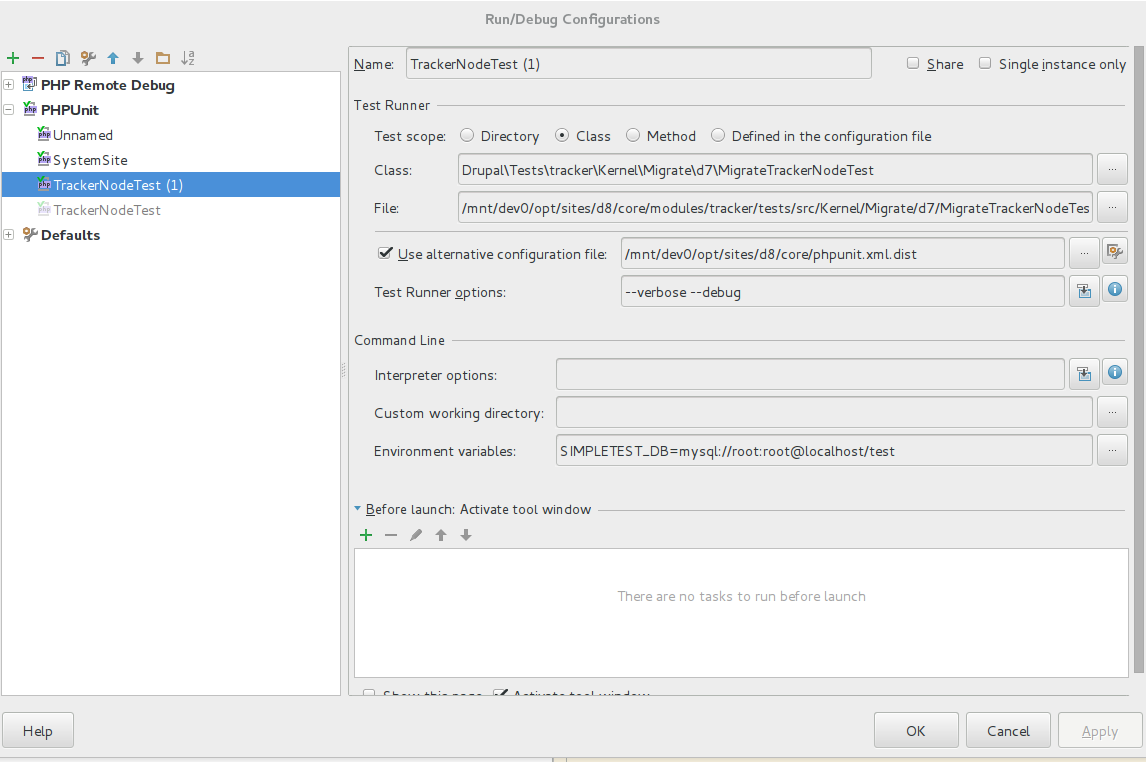1146x762 pixels.
Task: Click the Cancel button
Action: coord(1008,731)
